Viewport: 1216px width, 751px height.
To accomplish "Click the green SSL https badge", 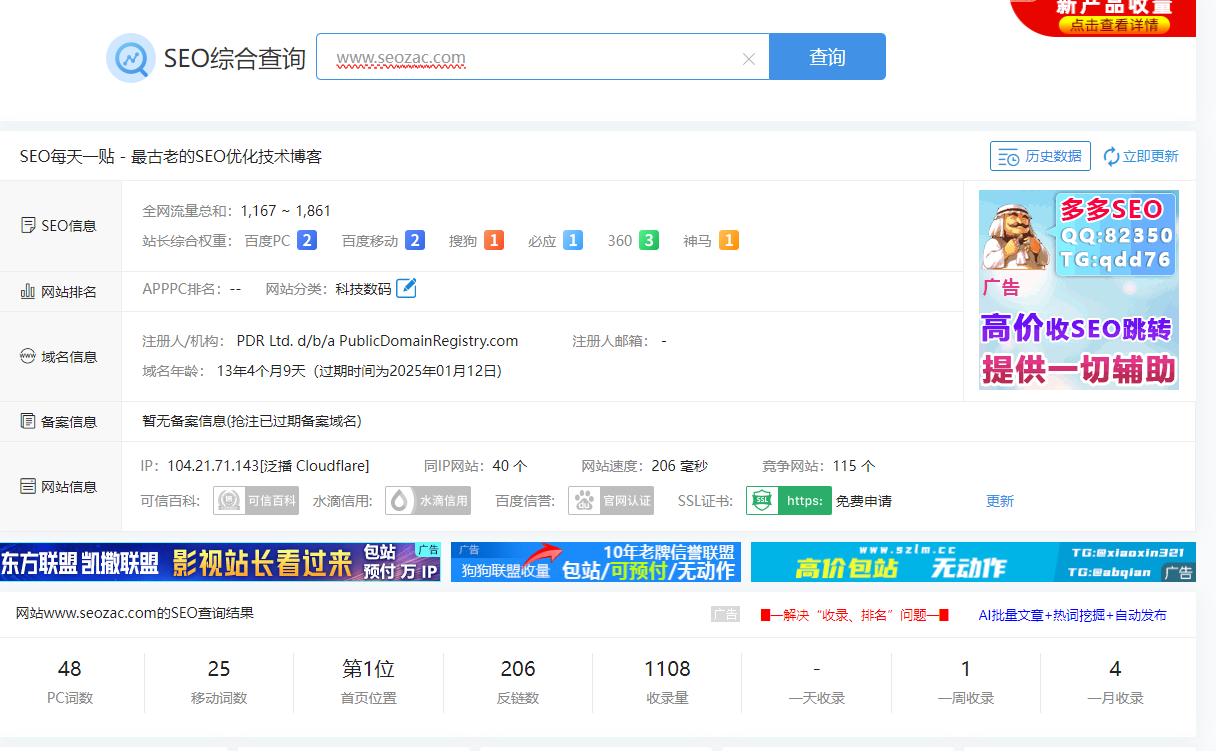I will pyautogui.click(x=789, y=501).
